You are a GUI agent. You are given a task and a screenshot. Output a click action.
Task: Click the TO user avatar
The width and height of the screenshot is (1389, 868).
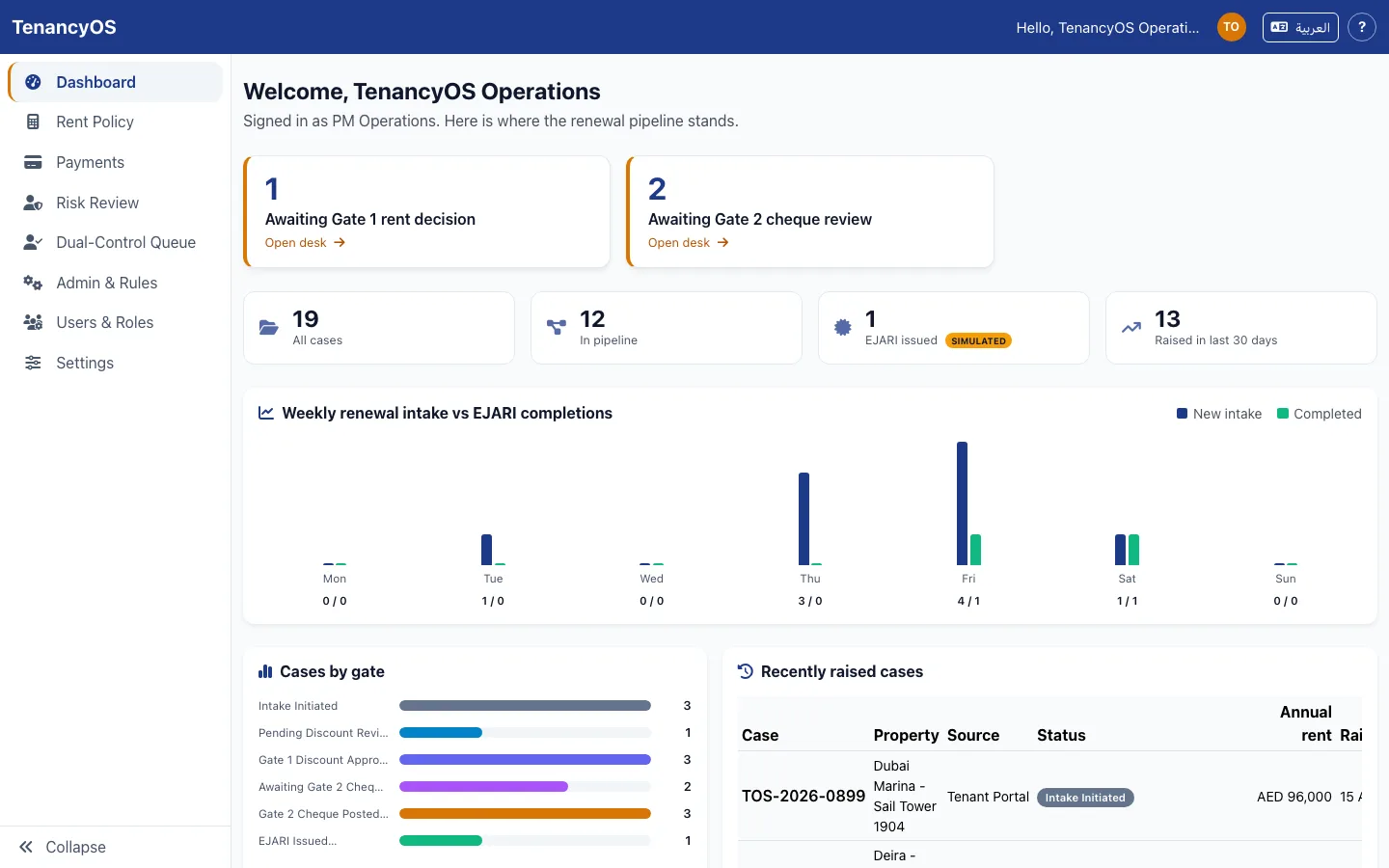coord(1231,27)
